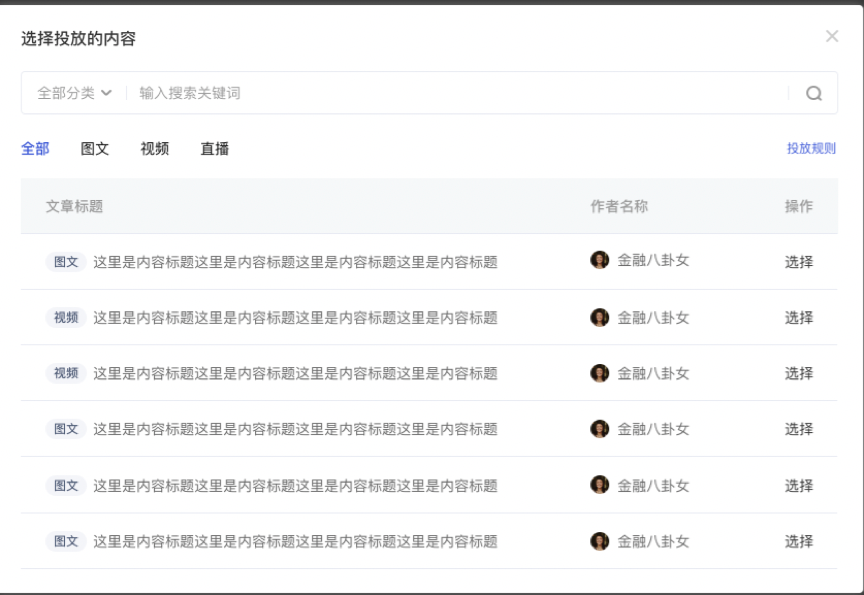The image size is (864, 595).
Task: Click the magnifier search icon
Action: pos(814,93)
